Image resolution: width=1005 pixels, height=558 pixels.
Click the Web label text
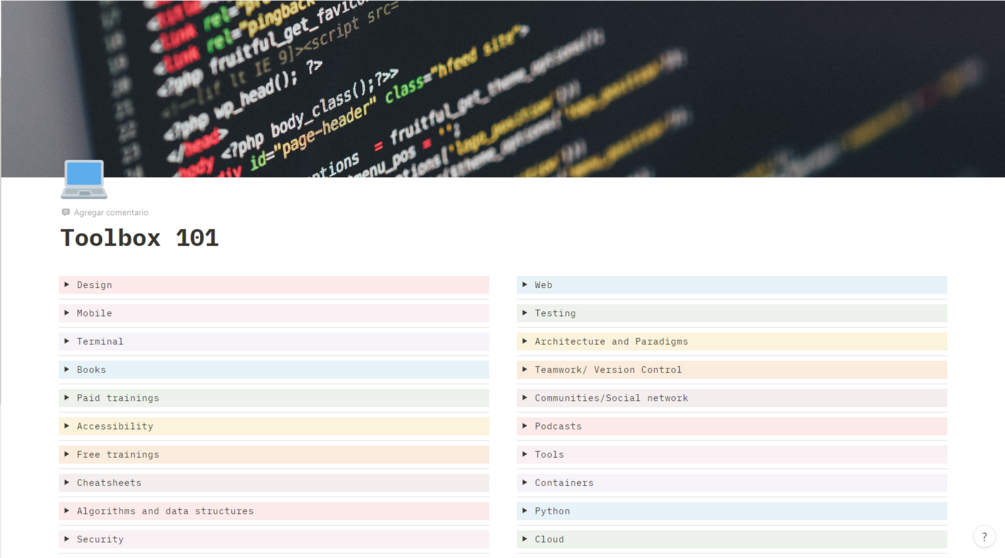click(x=544, y=285)
